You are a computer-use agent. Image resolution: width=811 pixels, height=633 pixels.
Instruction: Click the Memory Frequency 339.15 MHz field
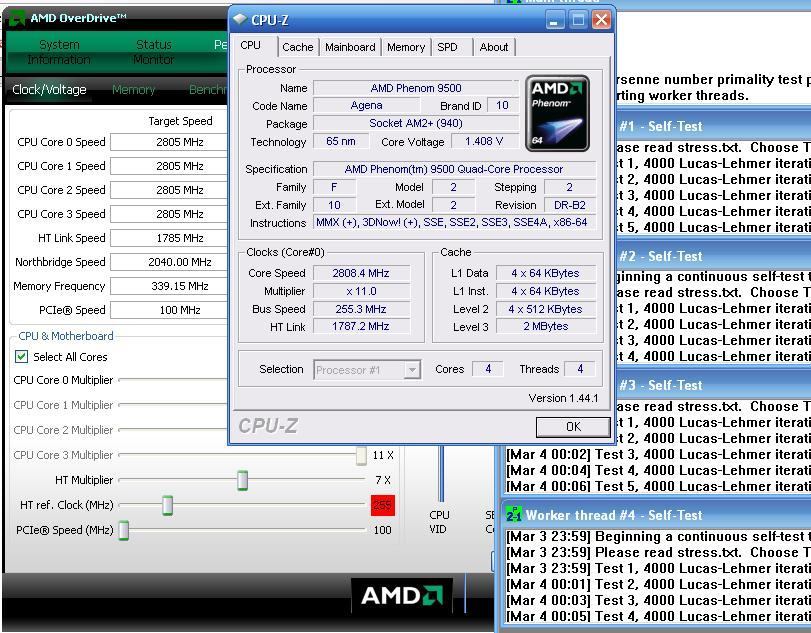[169, 286]
